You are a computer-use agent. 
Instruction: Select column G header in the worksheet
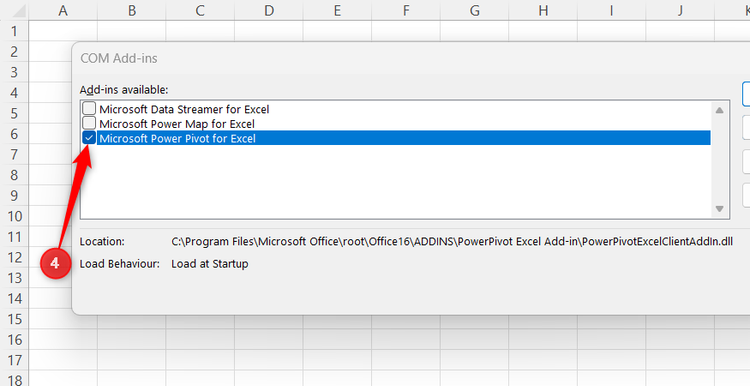click(x=474, y=10)
